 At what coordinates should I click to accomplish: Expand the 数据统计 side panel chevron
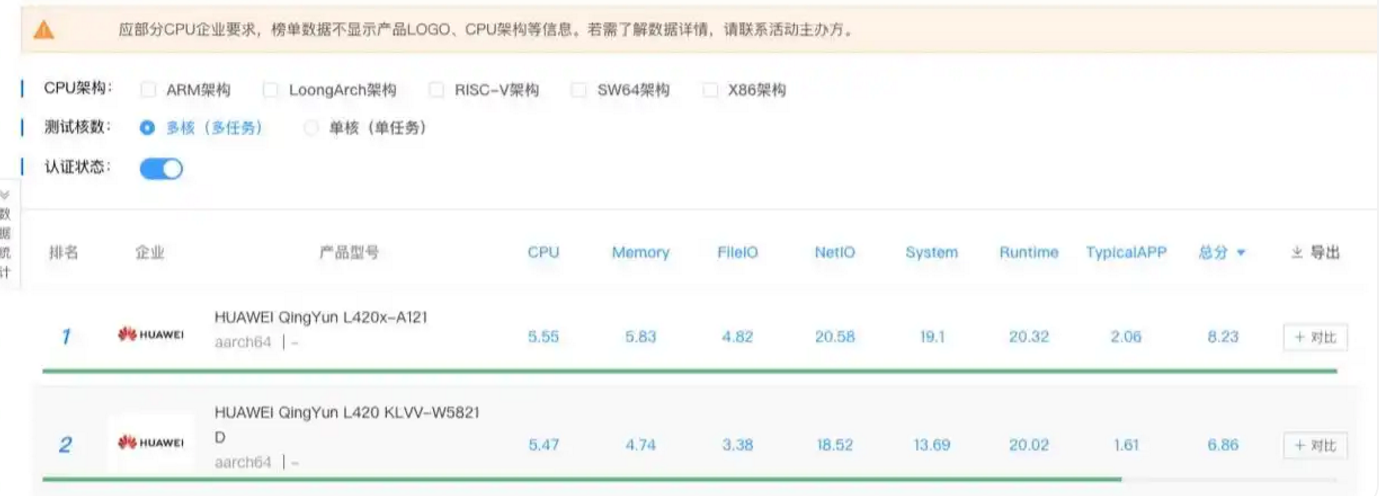click(5, 194)
